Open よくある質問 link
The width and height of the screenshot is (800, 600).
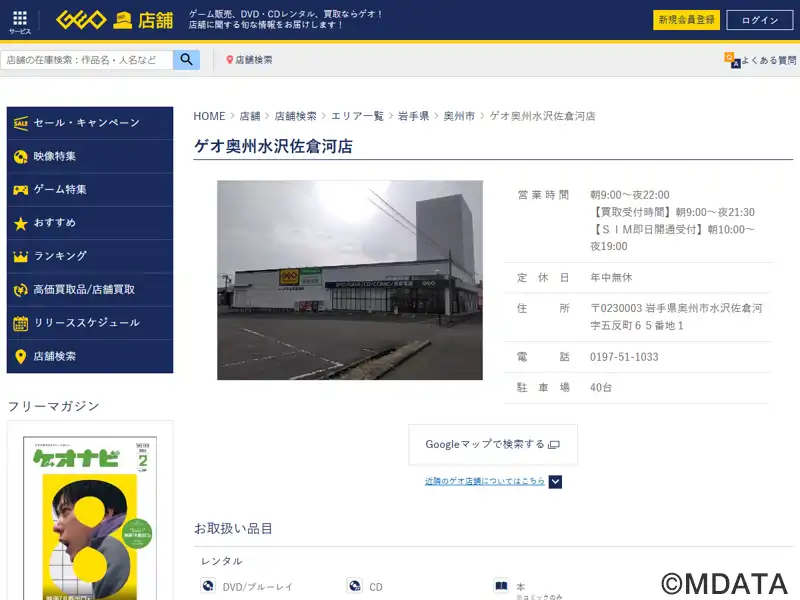[769, 60]
